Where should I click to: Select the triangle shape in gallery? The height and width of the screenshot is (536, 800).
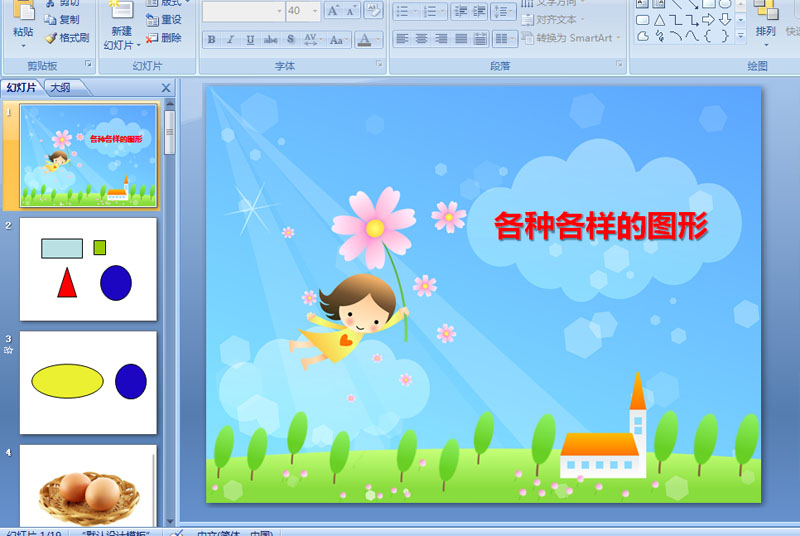coord(659,20)
